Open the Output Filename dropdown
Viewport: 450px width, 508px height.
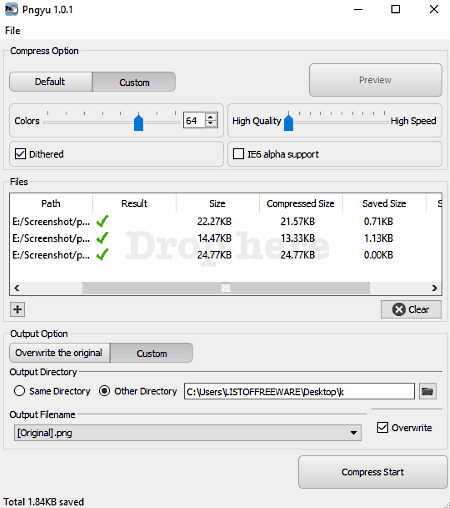pos(188,433)
